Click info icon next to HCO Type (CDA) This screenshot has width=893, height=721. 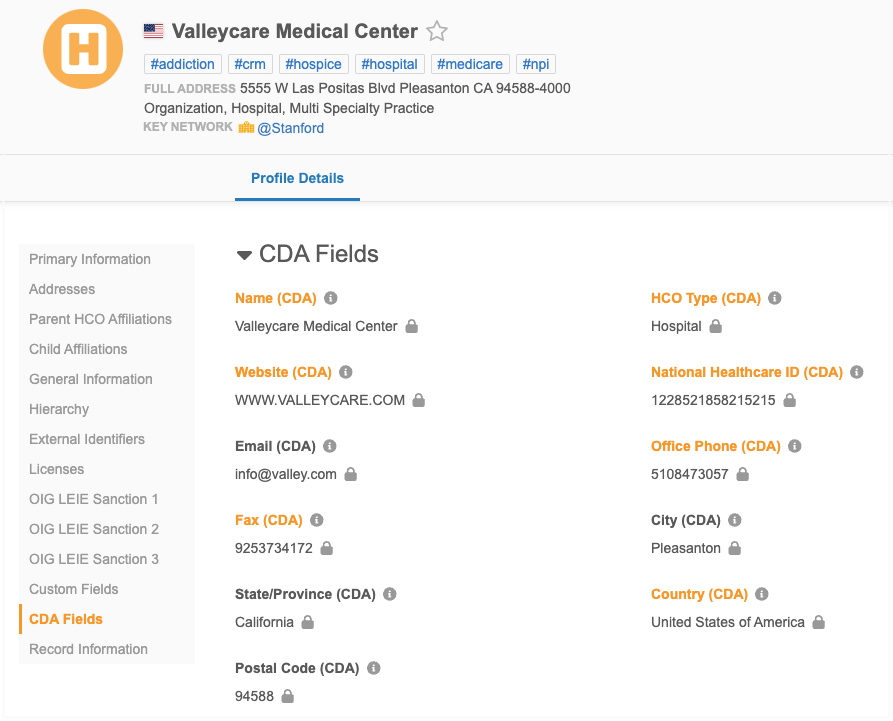tap(775, 298)
